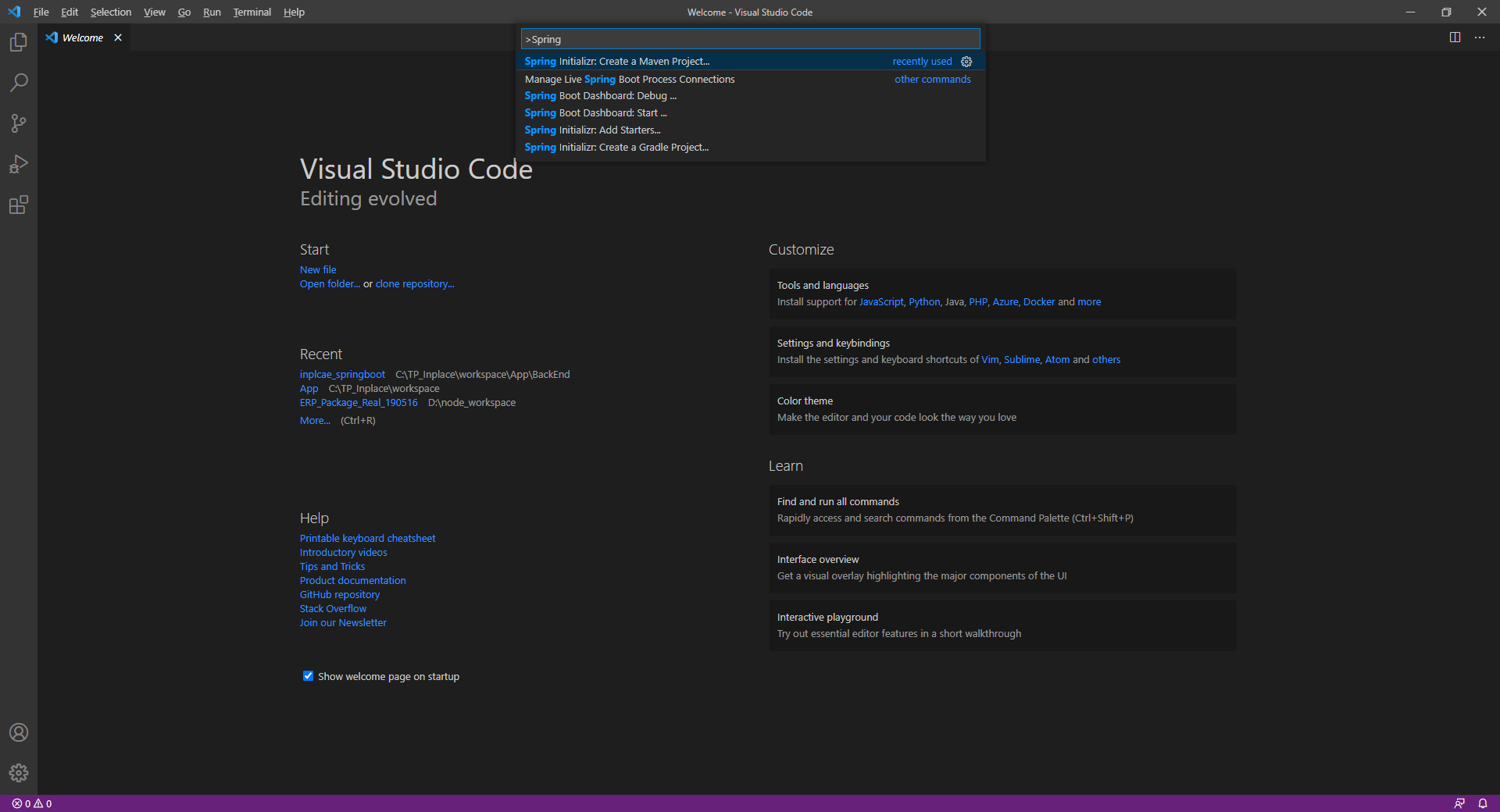Screen dimensions: 1500x812
Task: Choose Spring Boot Dashboard: Debug command
Action: pos(750,96)
